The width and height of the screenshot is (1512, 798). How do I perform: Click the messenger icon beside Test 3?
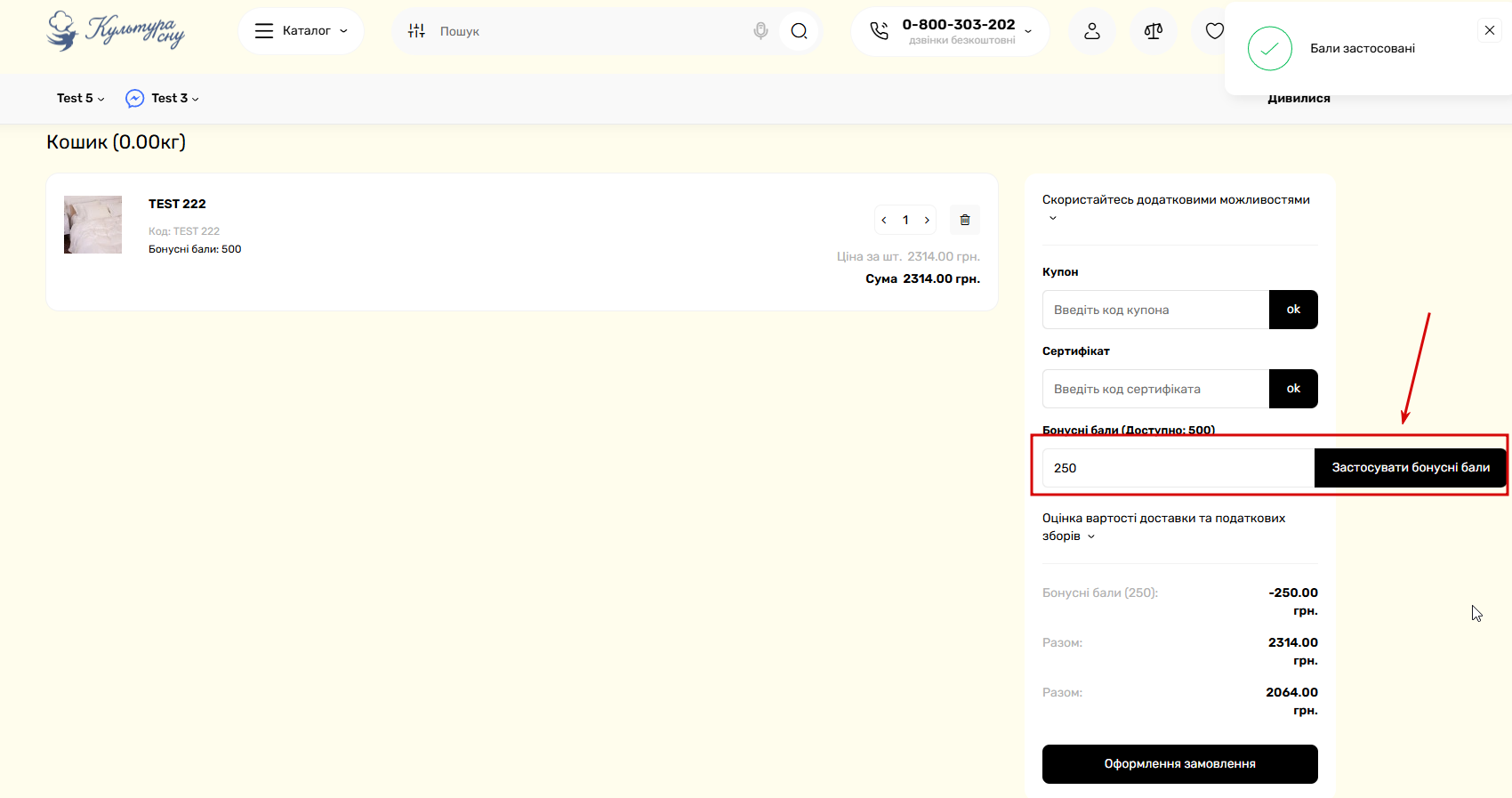pos(134,99)
